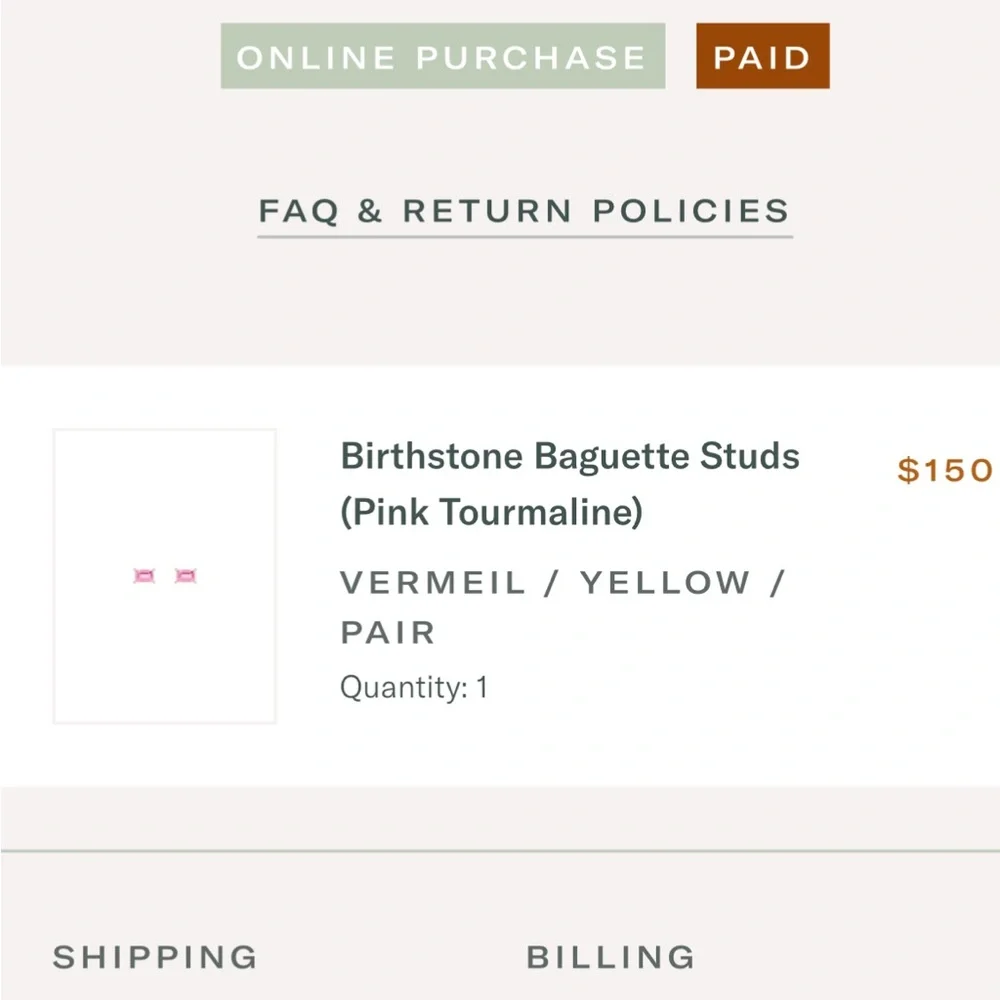
Task: Select the Shipping section heading
Action: pos(155,957)
